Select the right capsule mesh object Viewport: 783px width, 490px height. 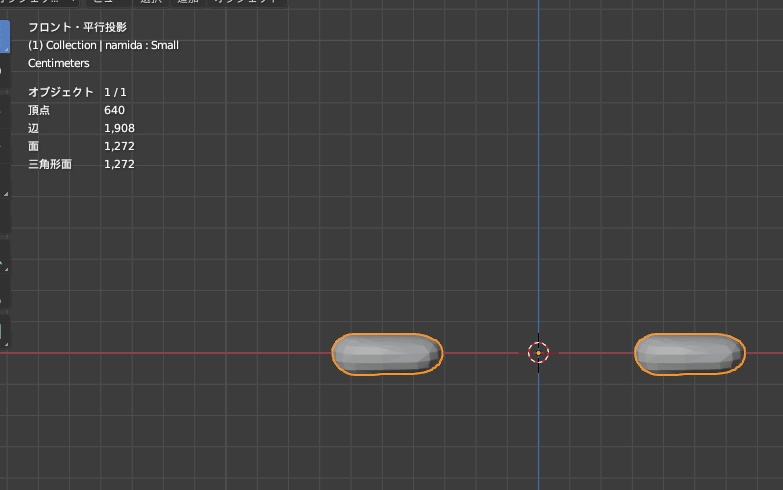point(690,354)
